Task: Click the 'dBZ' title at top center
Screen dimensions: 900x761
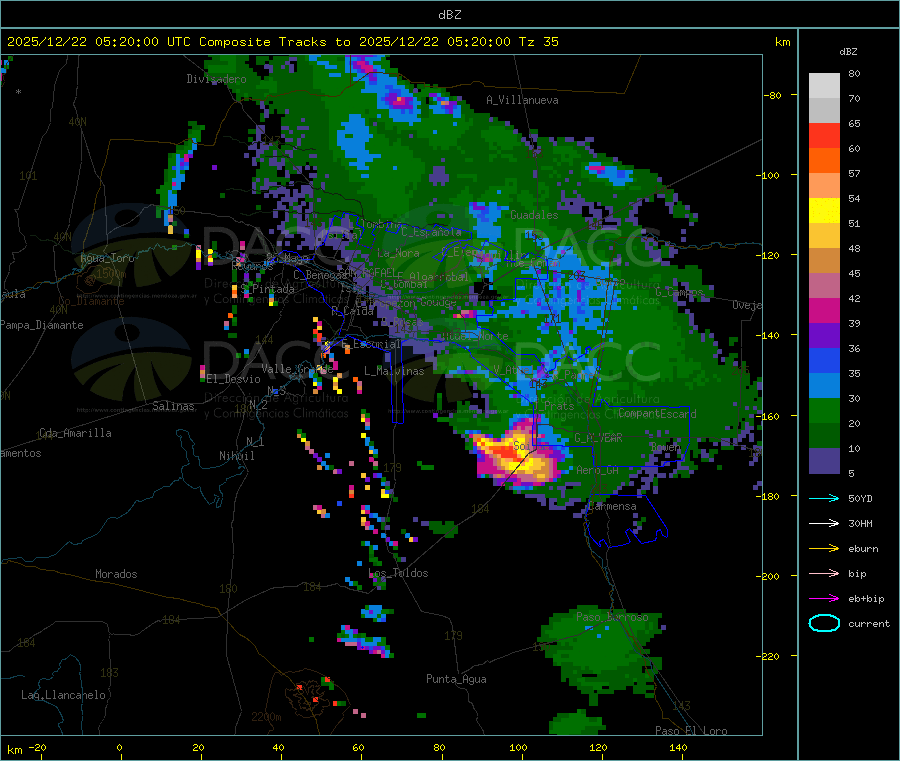Action: coord(449,15)
